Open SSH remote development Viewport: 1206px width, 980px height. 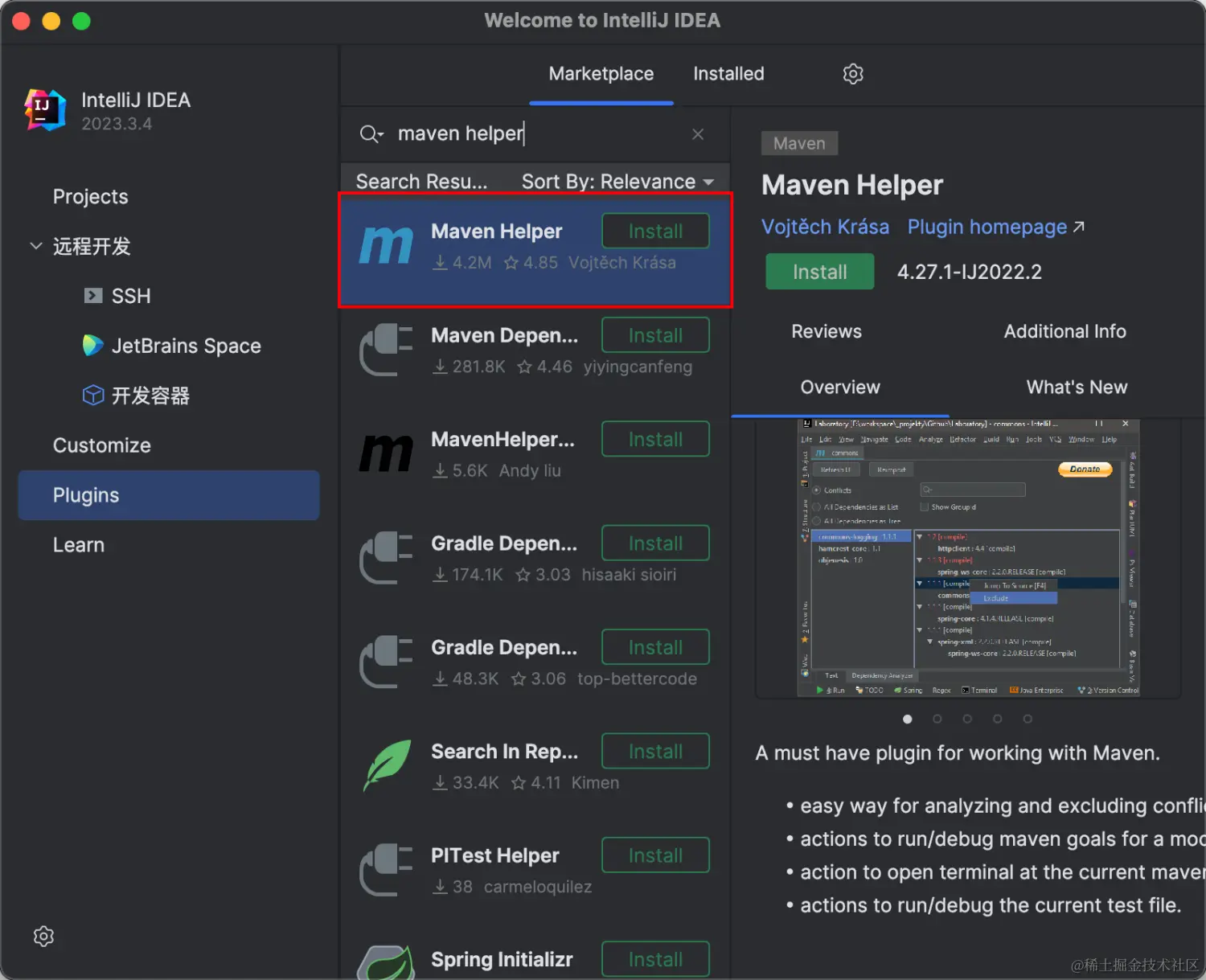131,296
